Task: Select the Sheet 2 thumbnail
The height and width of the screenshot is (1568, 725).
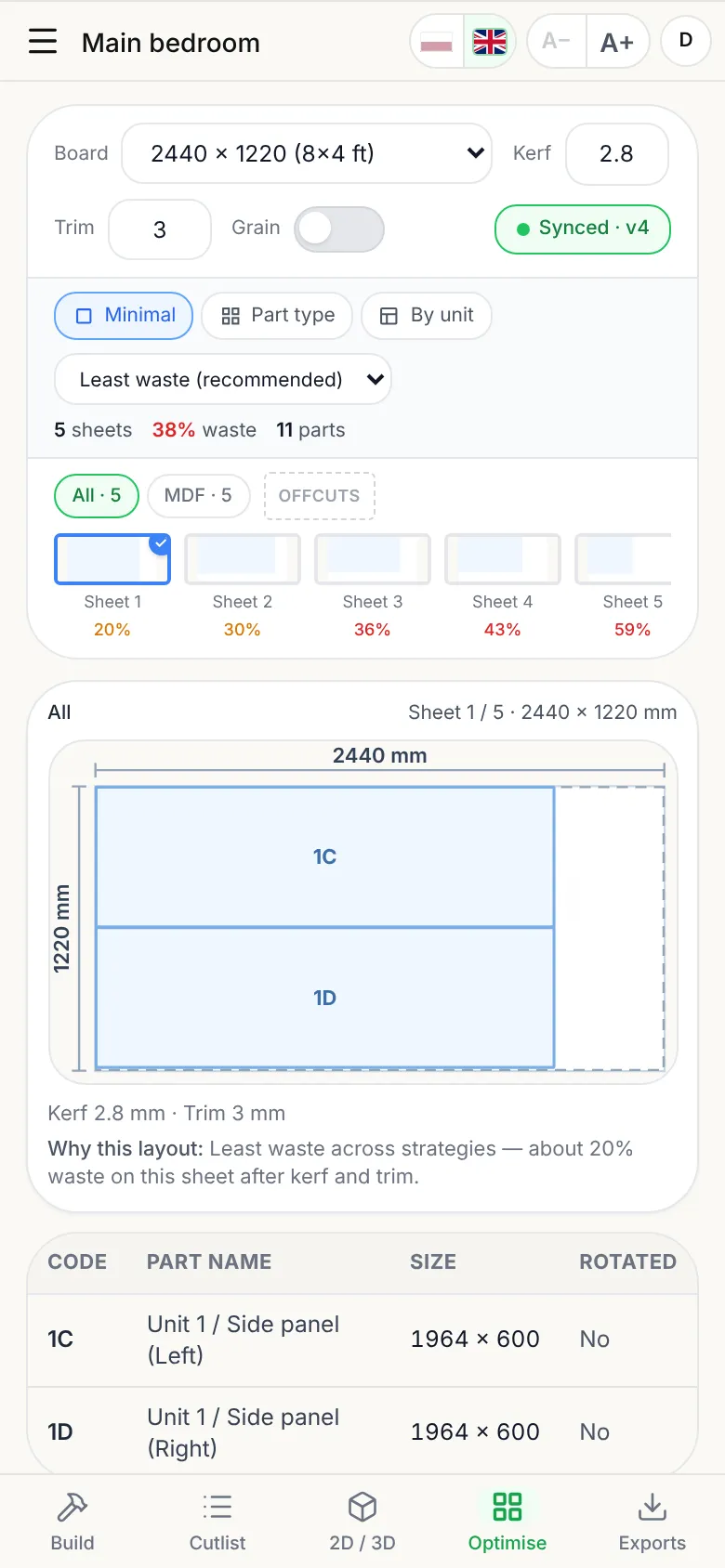Action: [243, 559]
